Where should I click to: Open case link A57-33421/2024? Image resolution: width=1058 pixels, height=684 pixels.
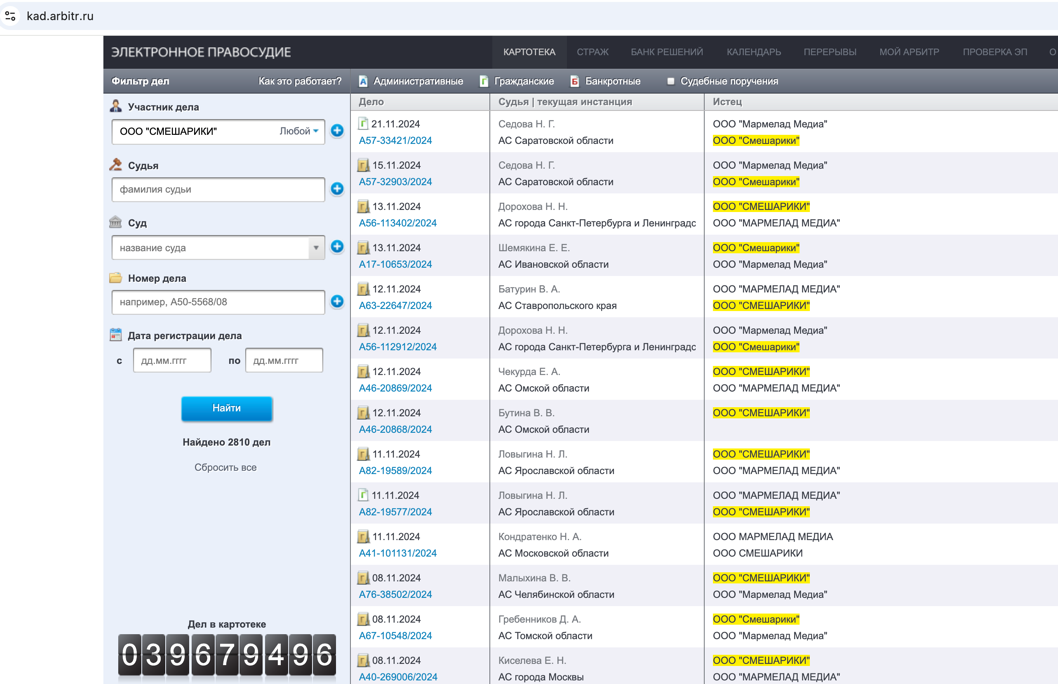point(395,140)
